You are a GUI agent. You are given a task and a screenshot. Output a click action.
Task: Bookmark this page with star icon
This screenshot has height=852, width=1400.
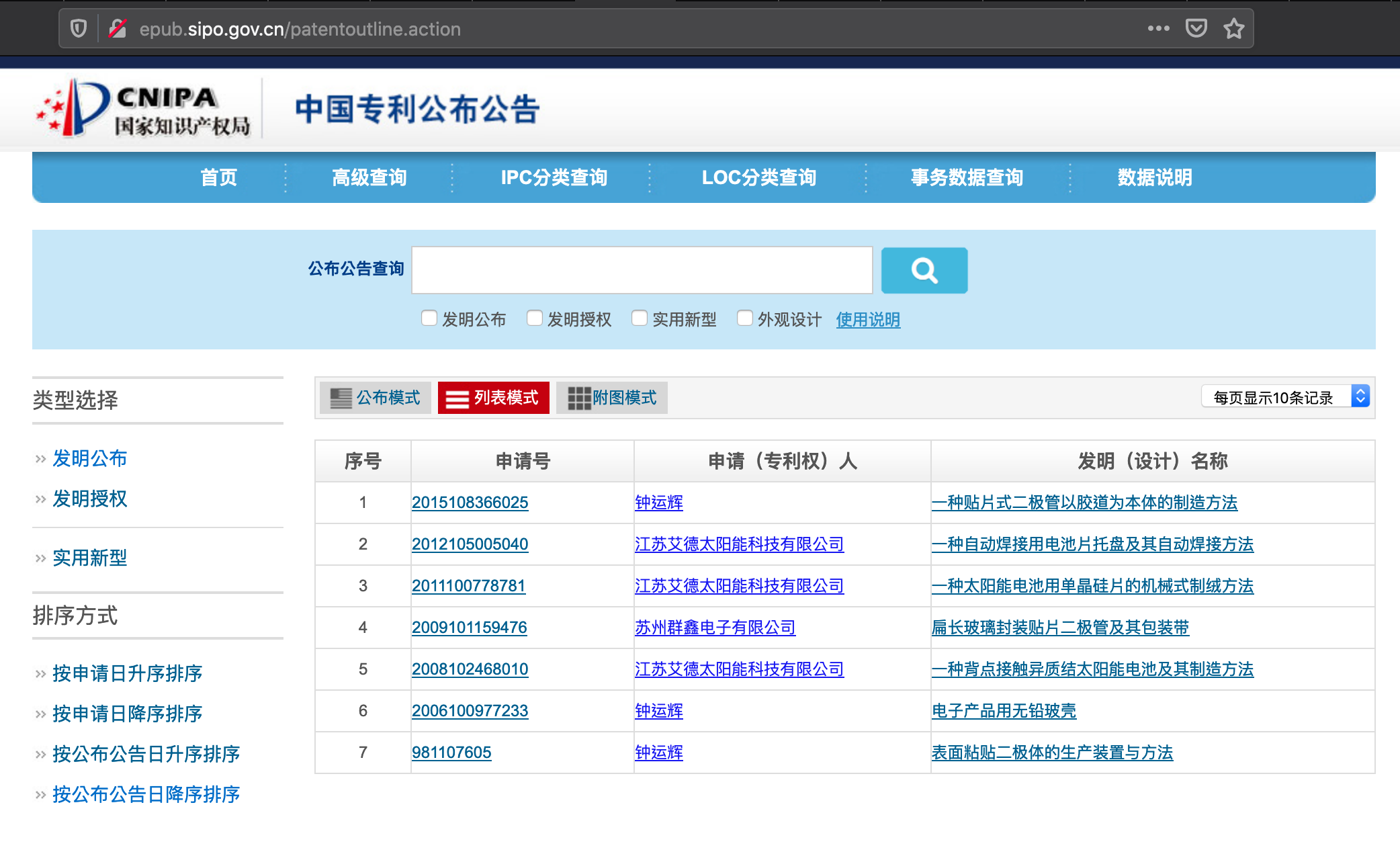tap(1233, 29)
